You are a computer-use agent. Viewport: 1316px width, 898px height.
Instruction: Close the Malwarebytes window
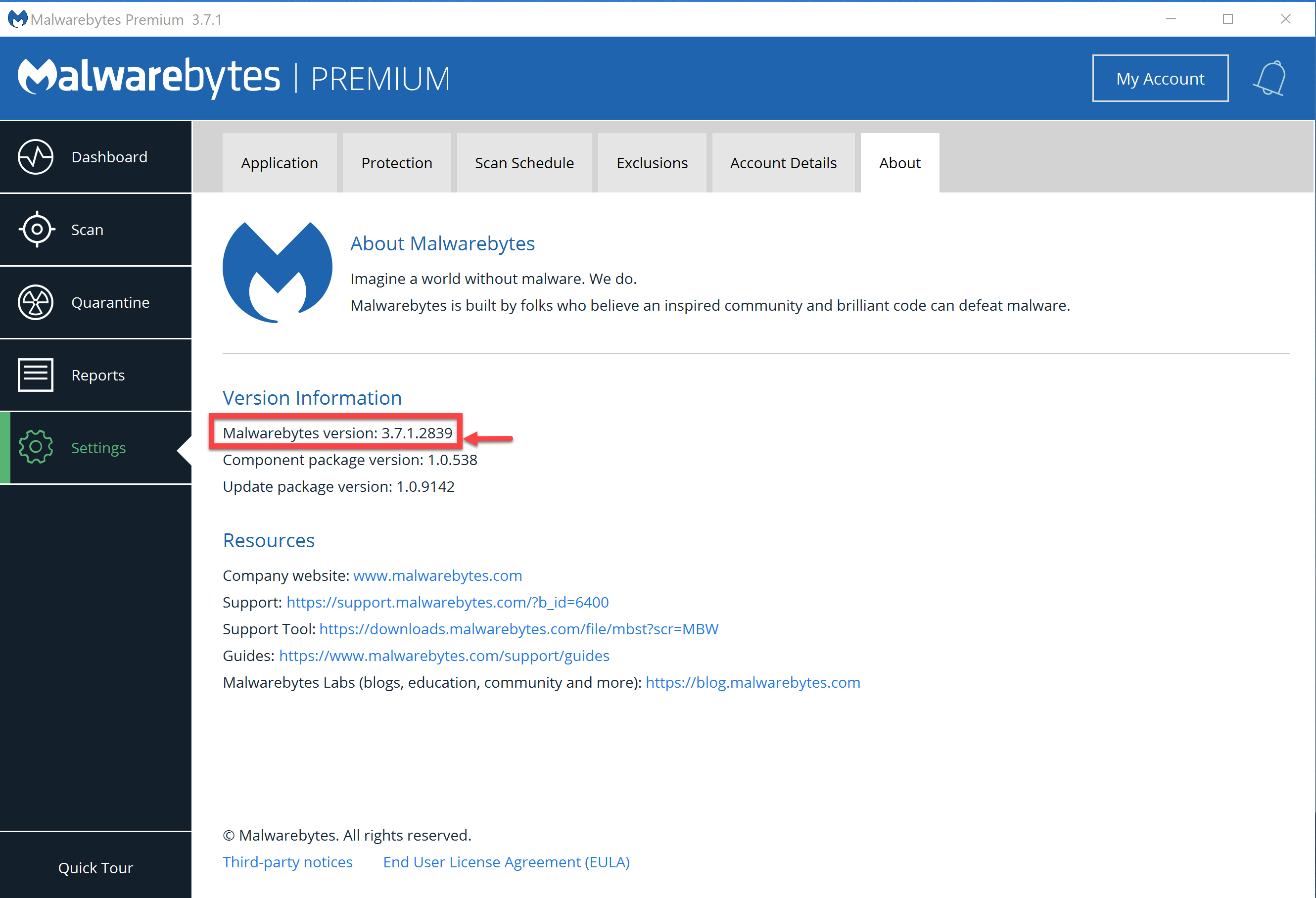(1285, 19)
